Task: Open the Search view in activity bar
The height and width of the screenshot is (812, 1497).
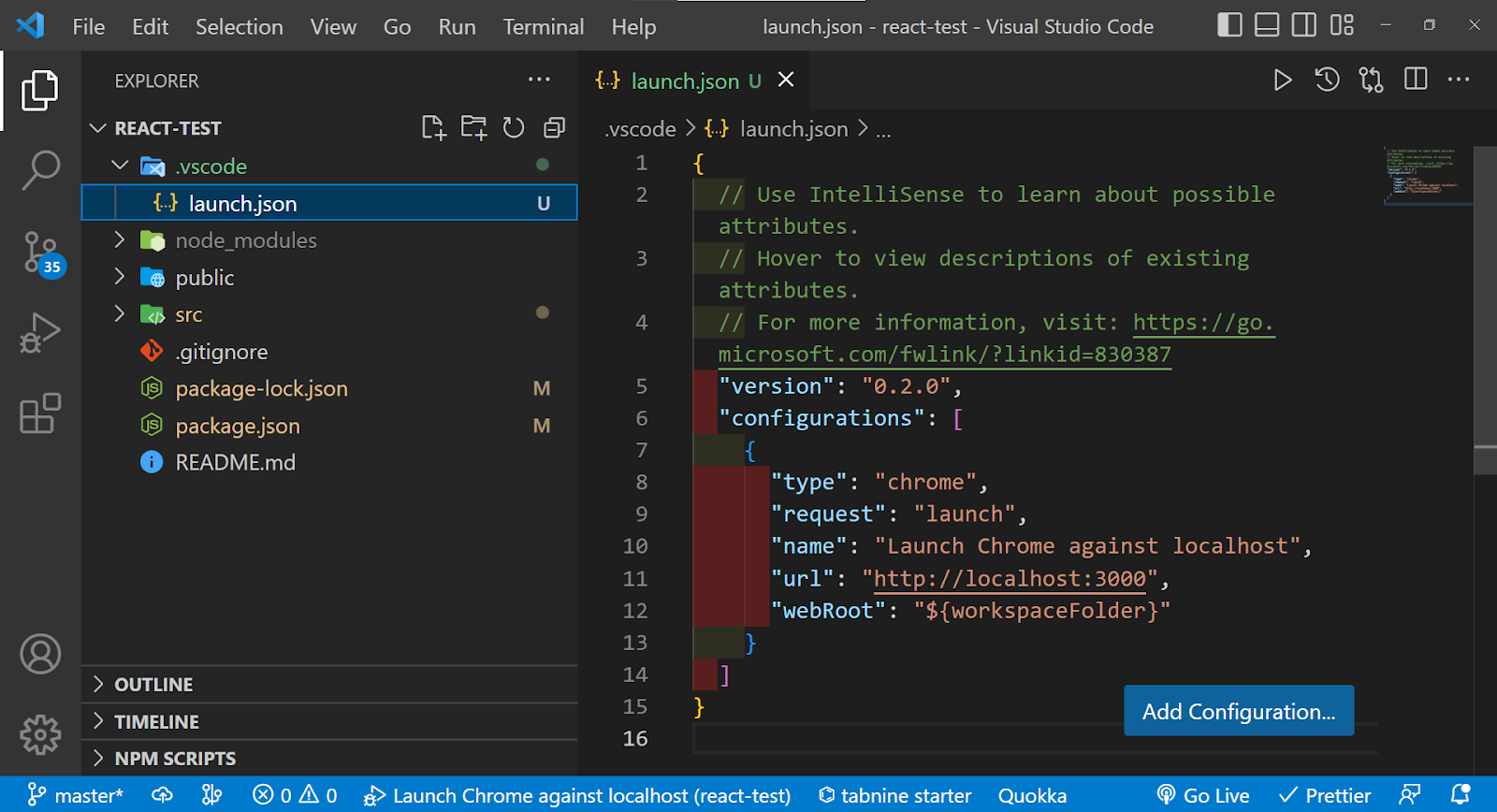Action: (40, 170)
